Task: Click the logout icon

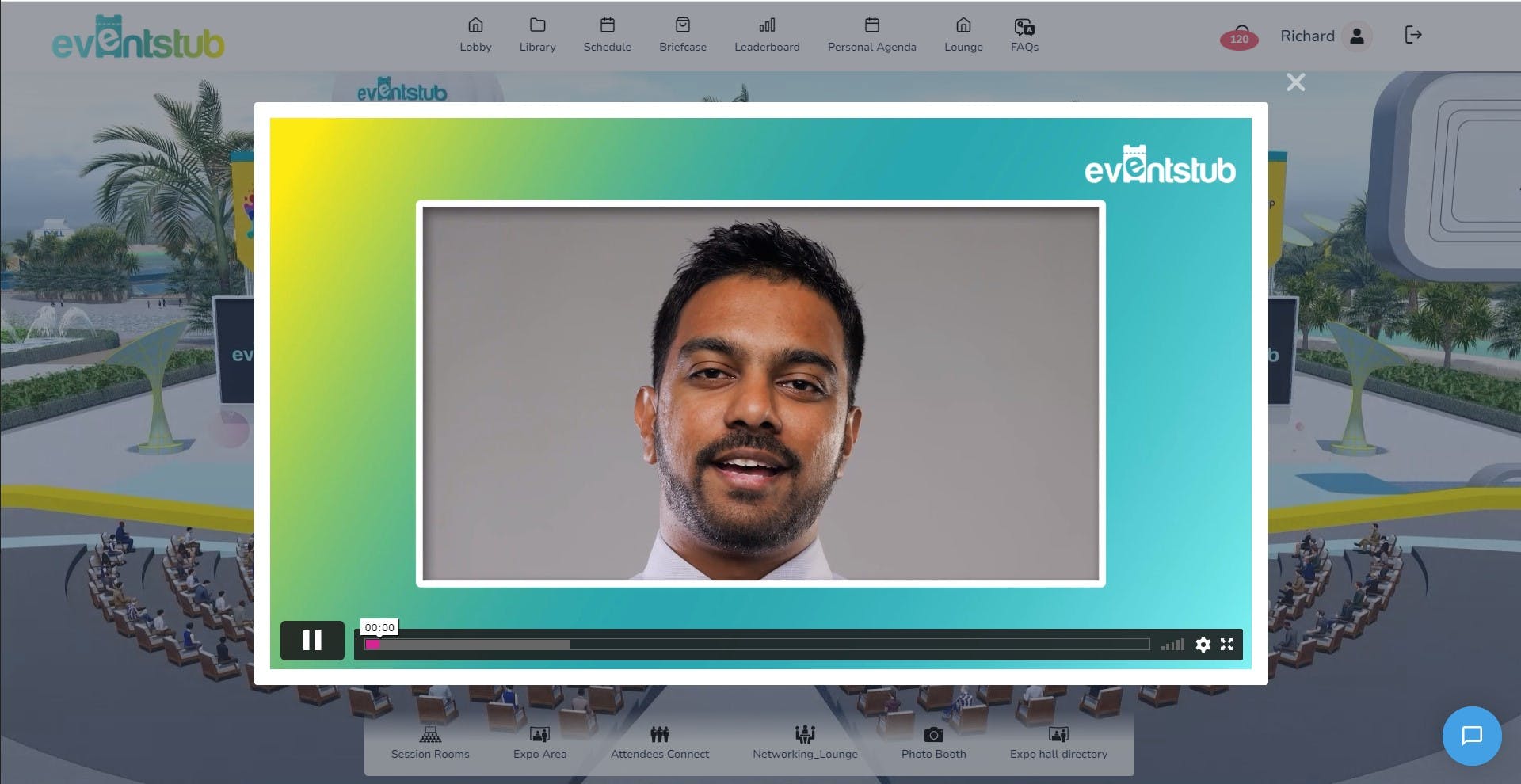Action: point(1413,35)
